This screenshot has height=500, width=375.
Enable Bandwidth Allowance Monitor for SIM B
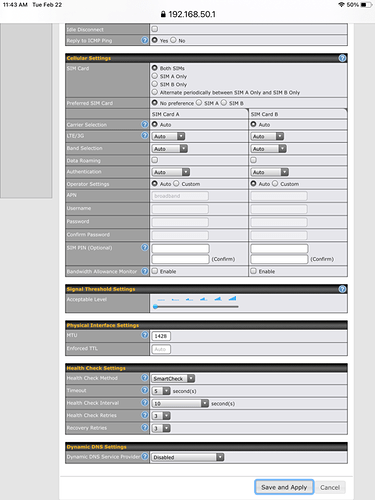point(254,271)
